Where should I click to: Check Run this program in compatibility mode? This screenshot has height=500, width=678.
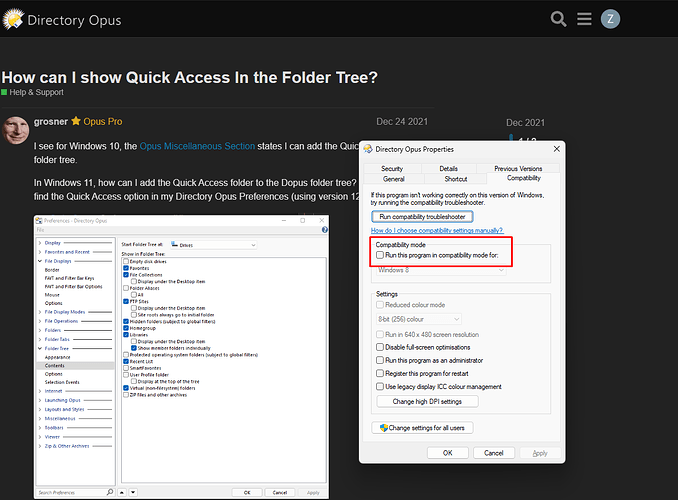click(x=380, y=255)
